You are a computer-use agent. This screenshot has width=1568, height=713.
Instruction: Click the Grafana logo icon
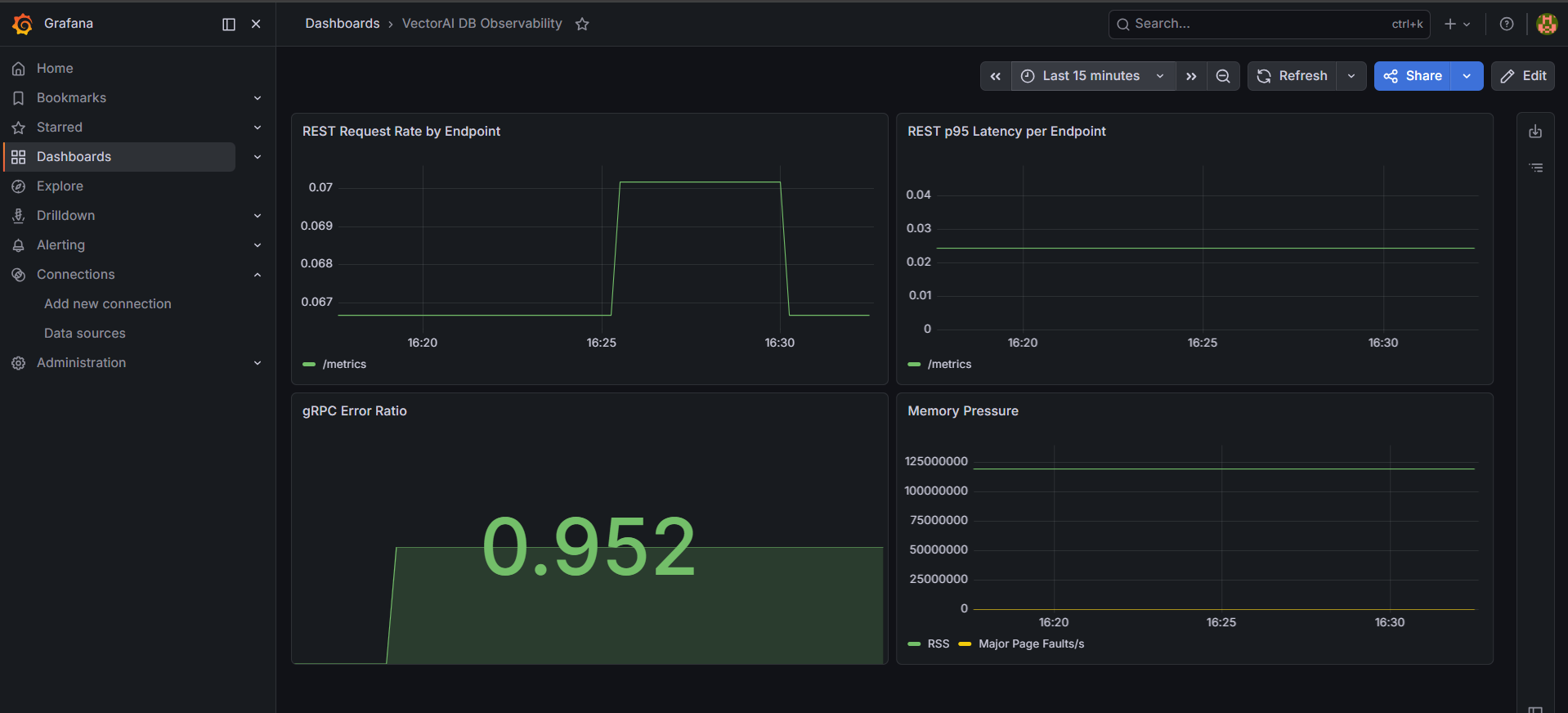(23, 24)
